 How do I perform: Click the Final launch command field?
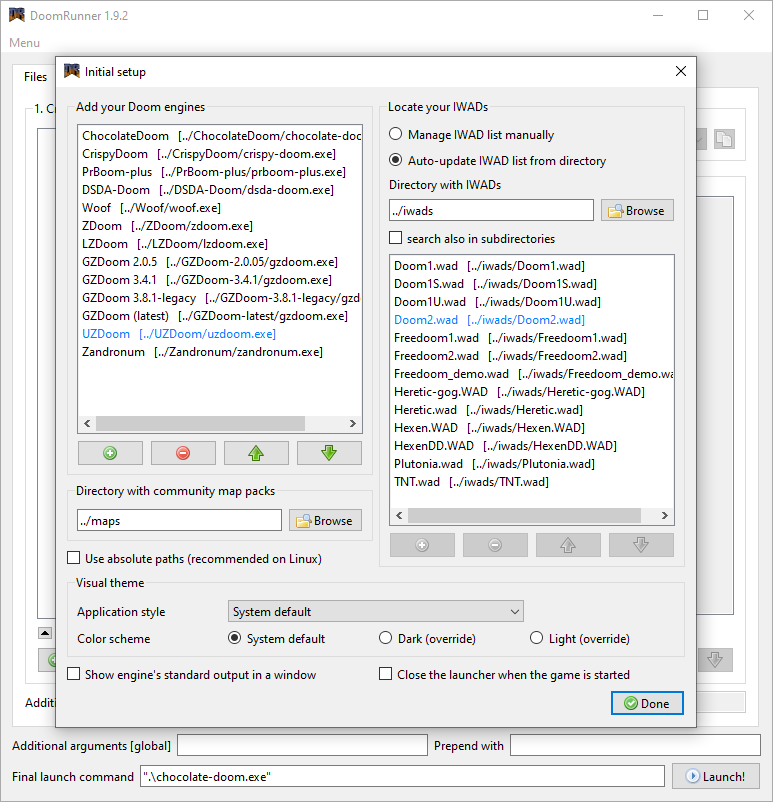point(402,776)
